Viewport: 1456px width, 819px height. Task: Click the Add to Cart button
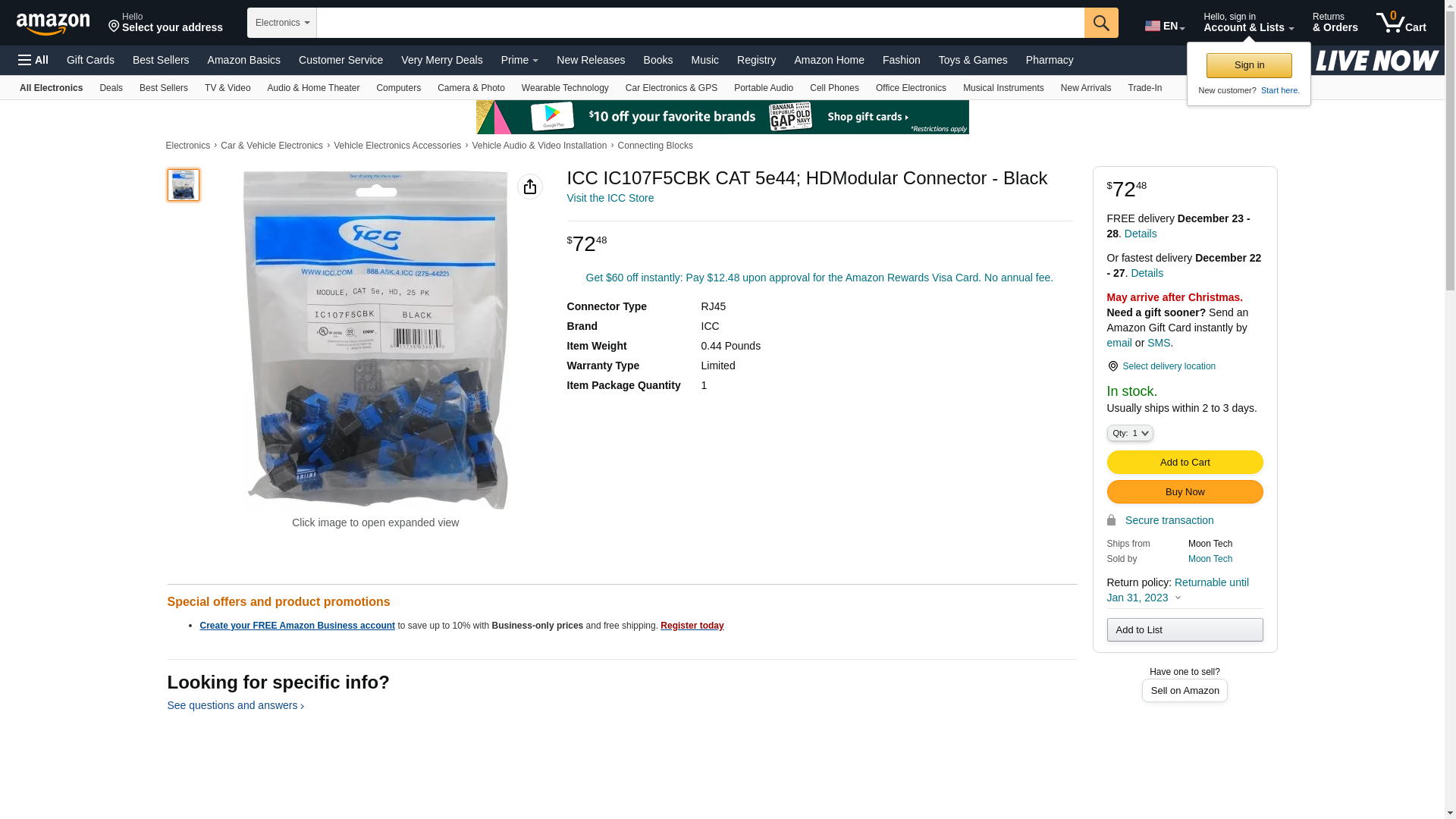[1185, 463]
